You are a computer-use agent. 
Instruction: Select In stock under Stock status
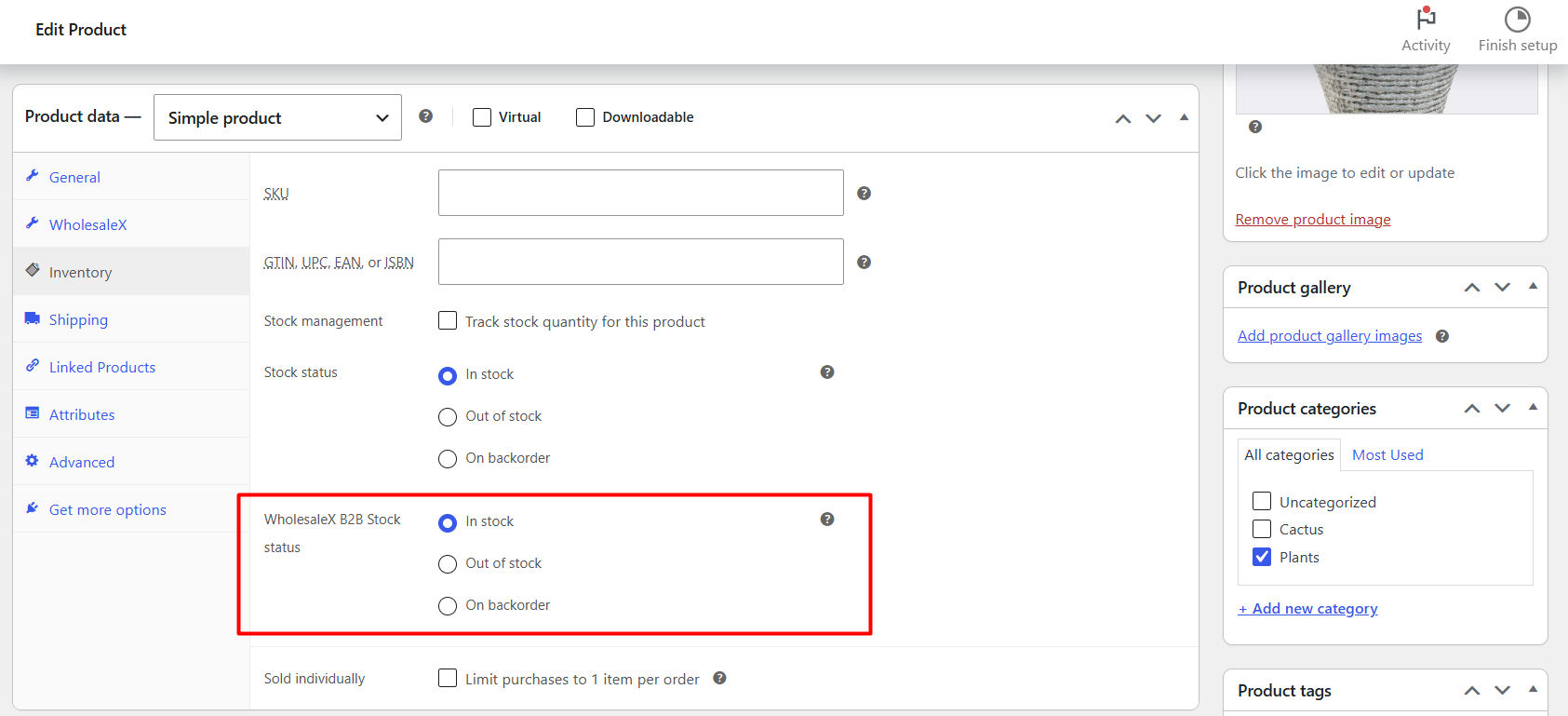[448, 375]
